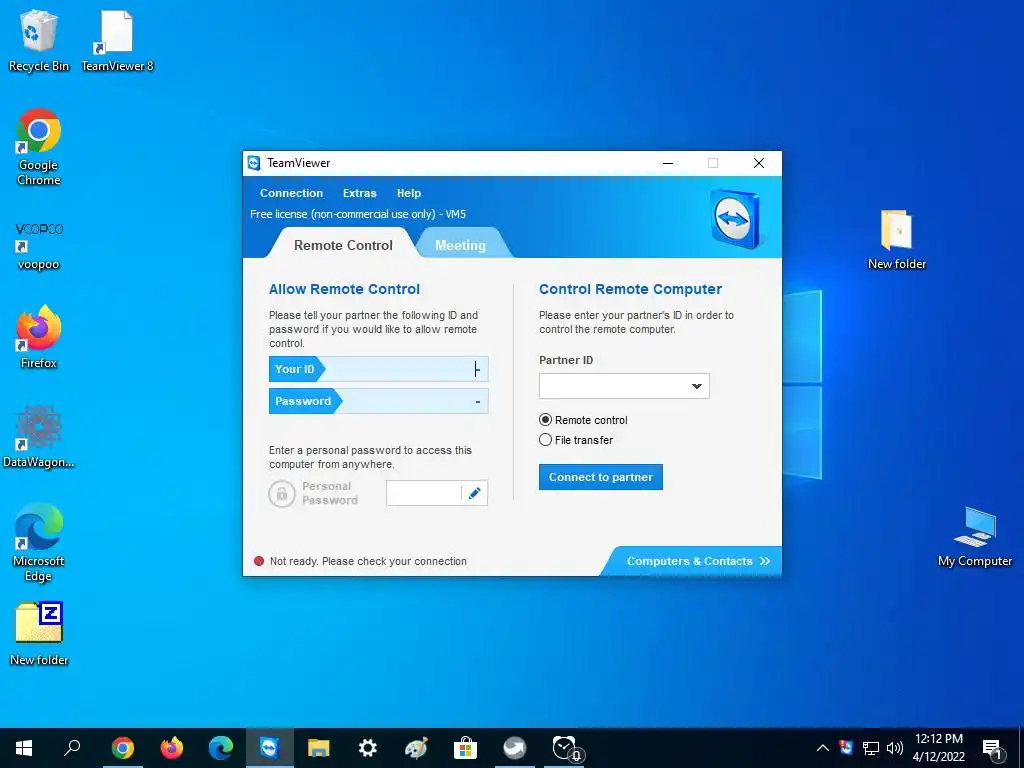
Task: Click the TeamViewer title bar icon
Action: pos(255,163)
